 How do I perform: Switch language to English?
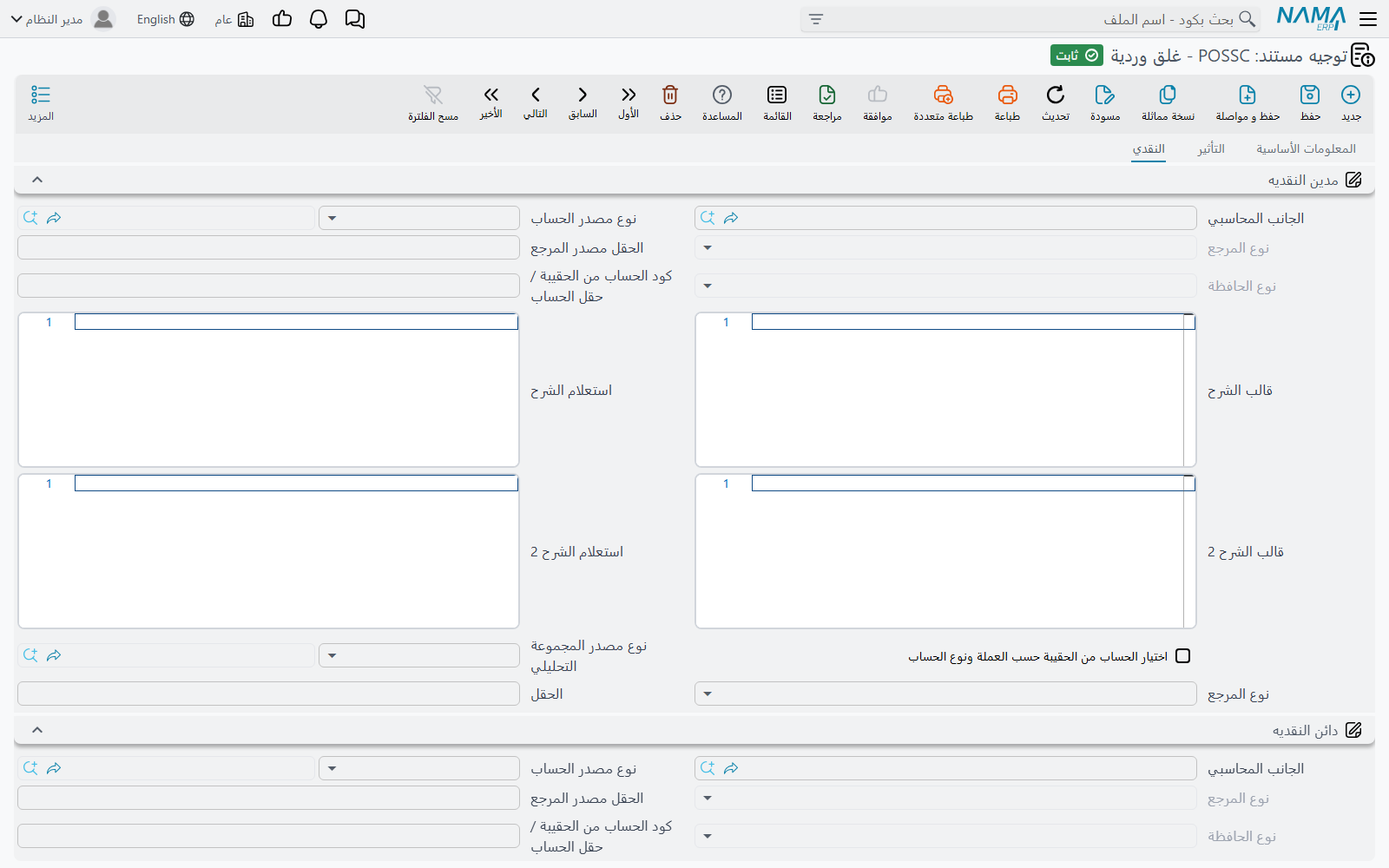click(x=165, y=19)
